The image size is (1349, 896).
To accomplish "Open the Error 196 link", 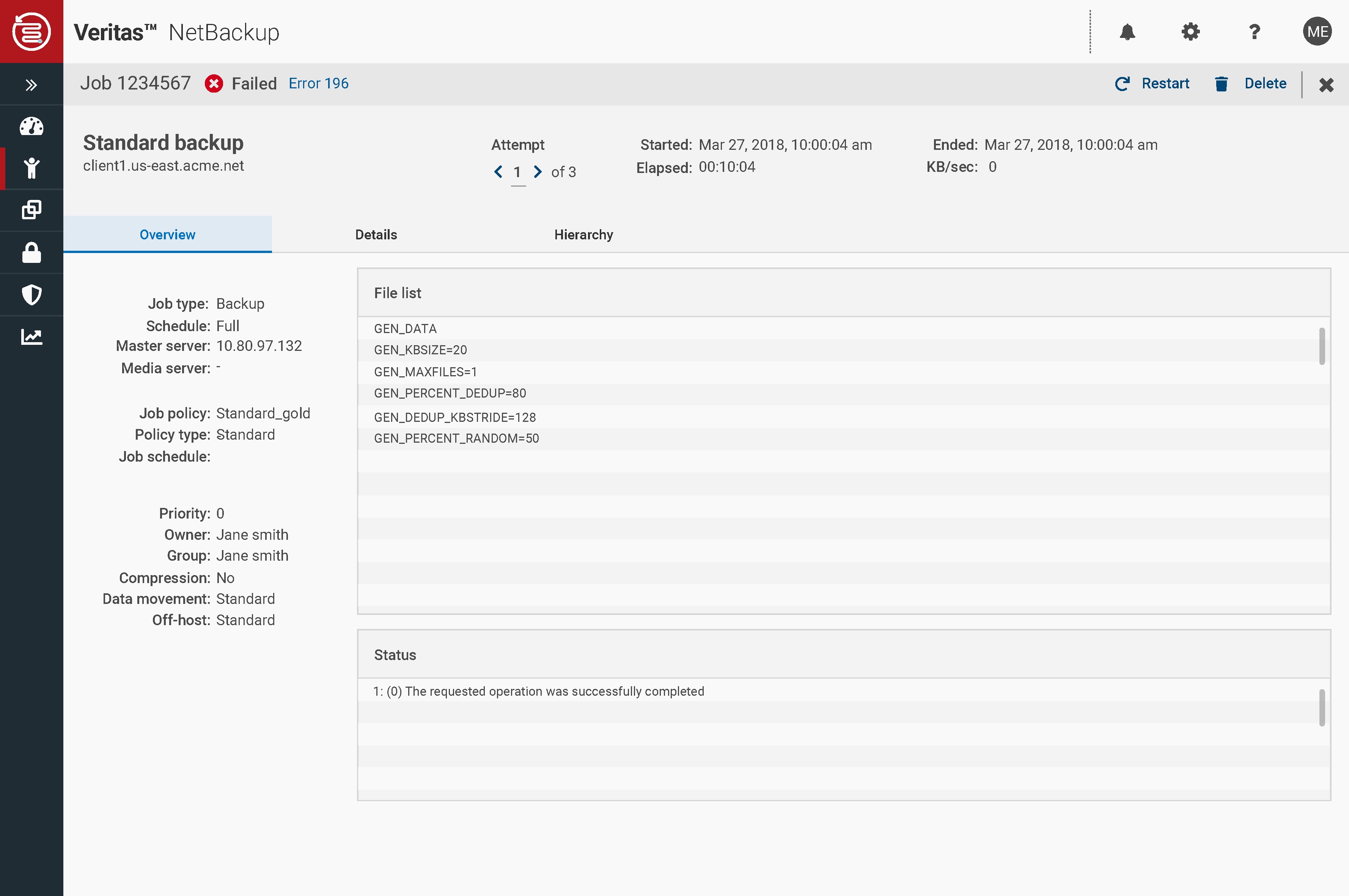I will pyautogui.click(x=318, y=83).
